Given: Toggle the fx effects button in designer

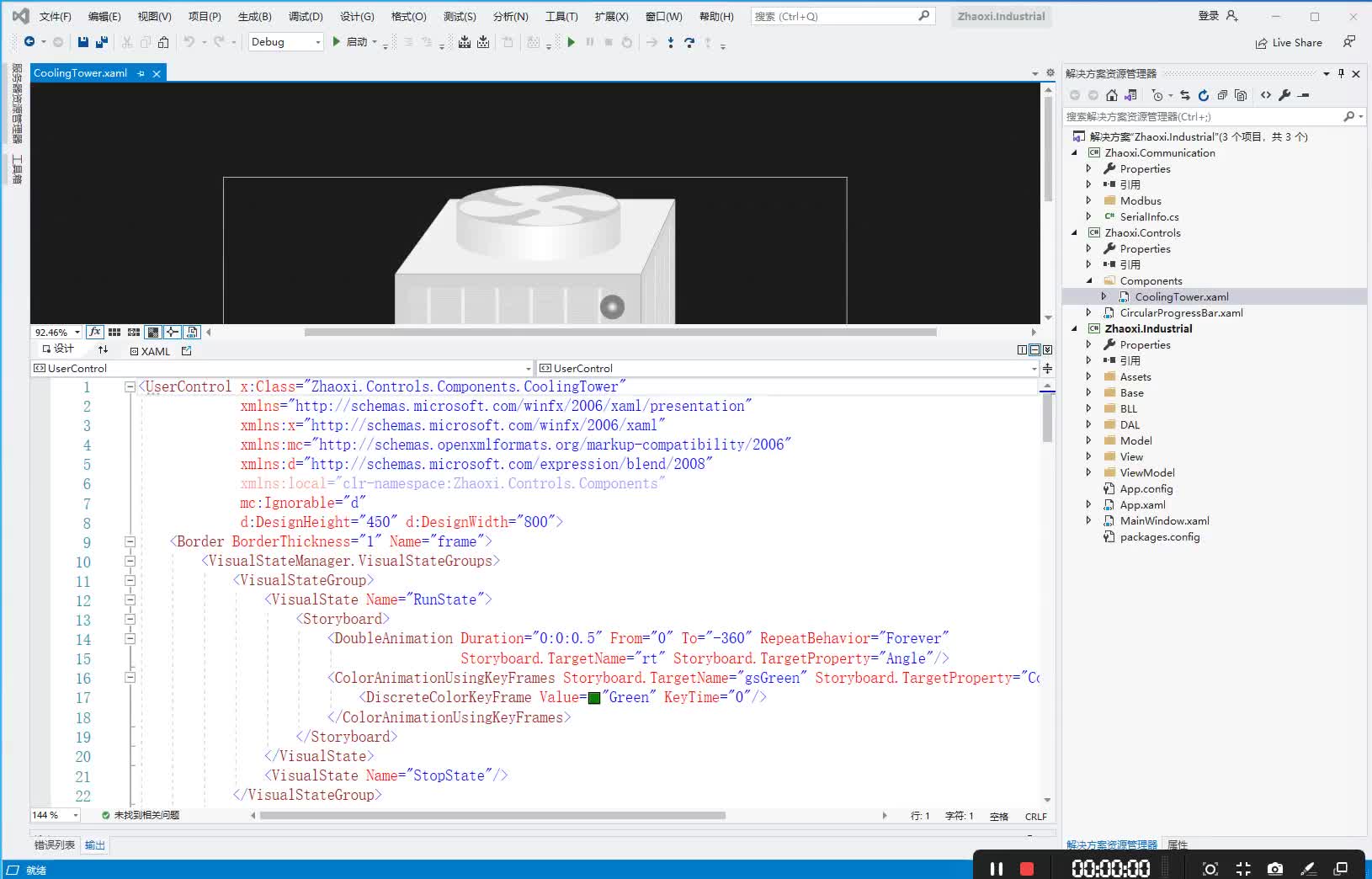Looking at the screenshot, I should pyautogui.click(x=94, y=332).
